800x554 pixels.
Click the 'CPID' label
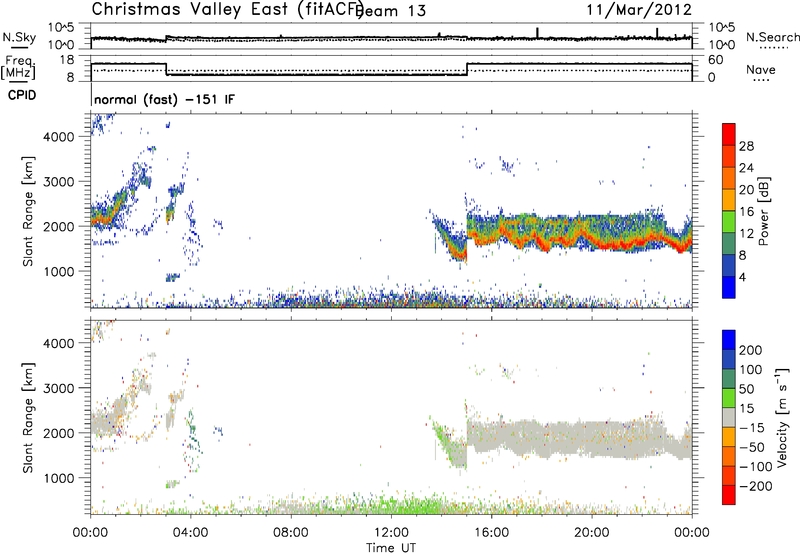pyautogui.click(x=22, y=95)
